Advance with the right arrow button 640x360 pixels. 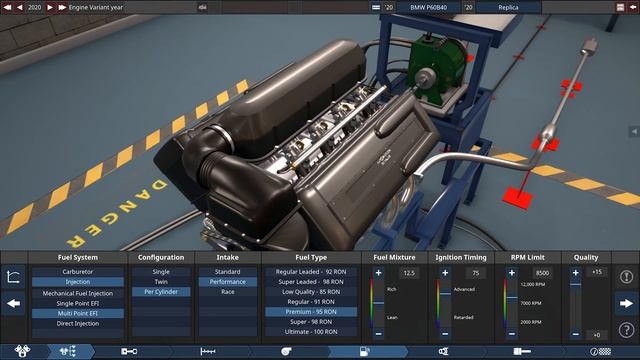click(626, 303)
